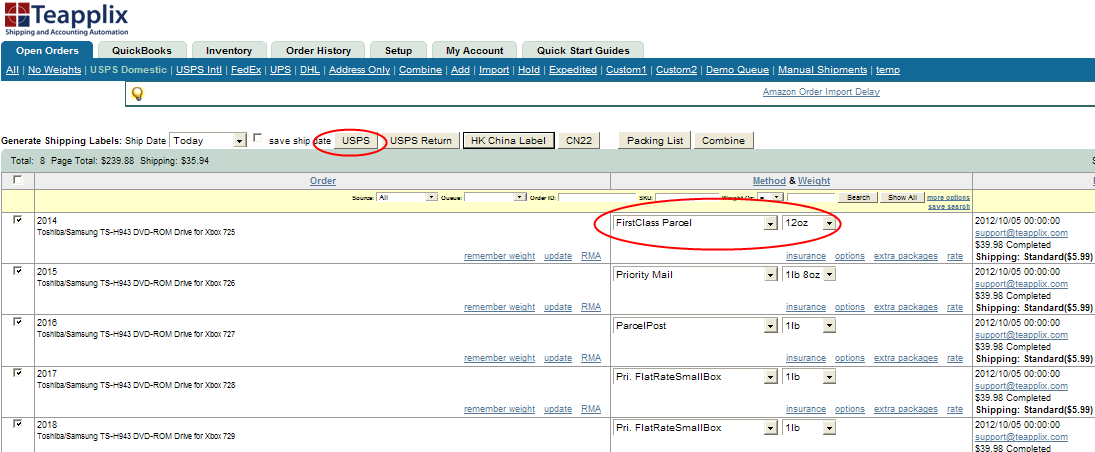Image resolution: width=1095 pixels, height=452 pixels.
Task: Click the rate link for order 2016
Action: [955, 358]
